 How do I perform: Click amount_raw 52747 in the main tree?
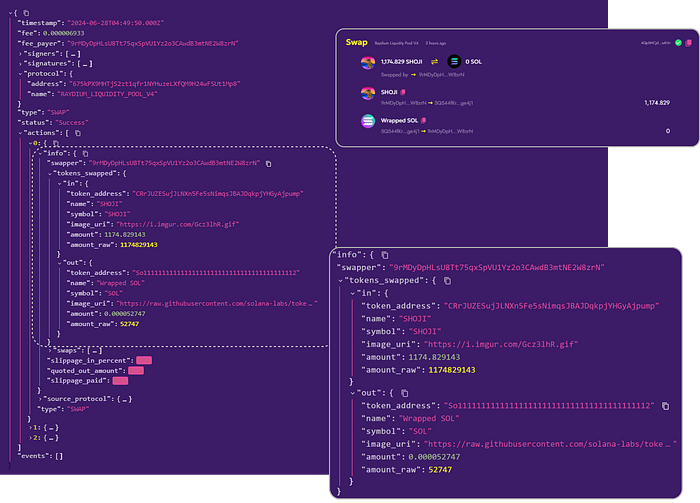(x=129, y=324)
